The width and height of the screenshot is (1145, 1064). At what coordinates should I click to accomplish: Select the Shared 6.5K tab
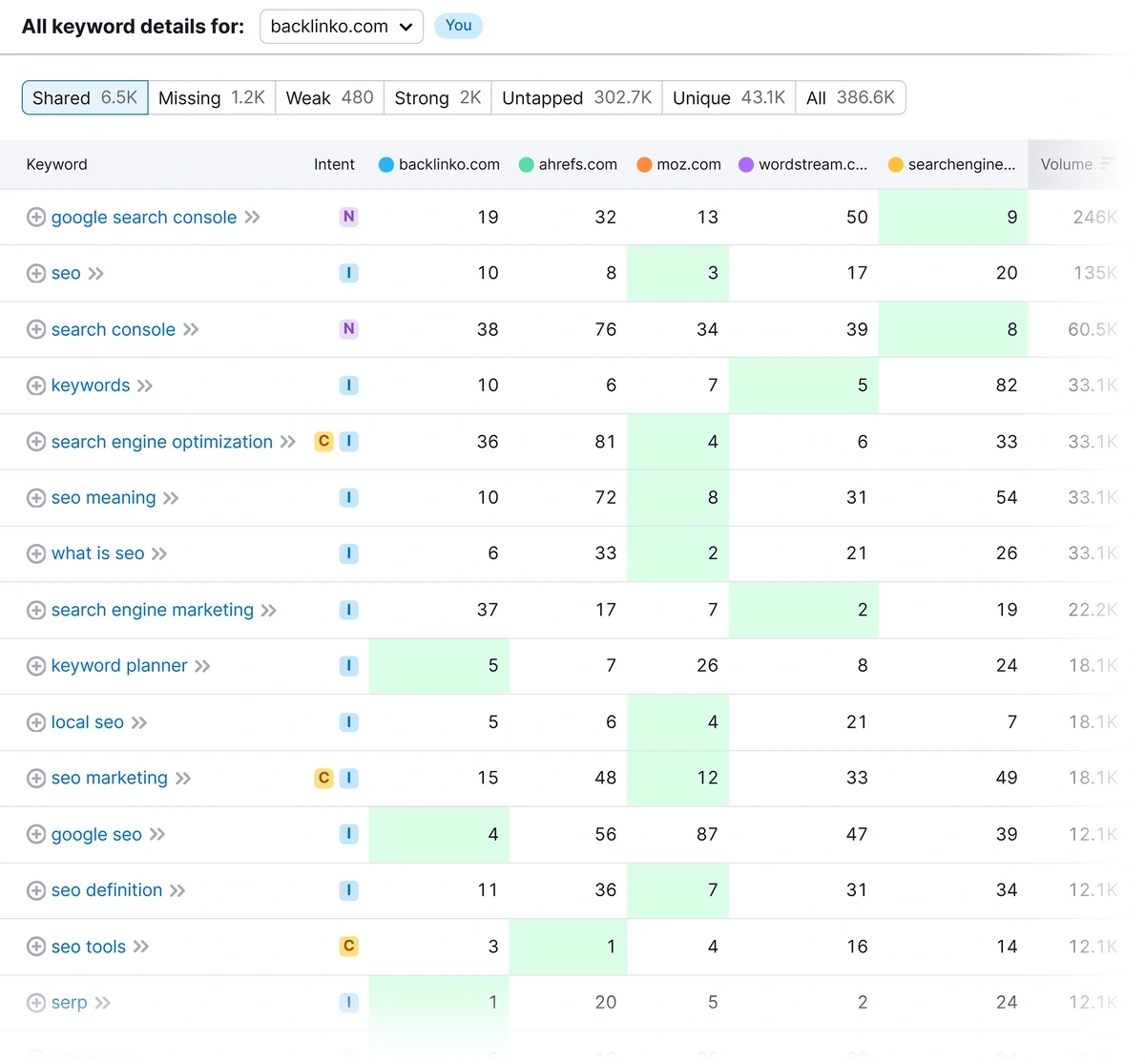click(x=85, y=97)
